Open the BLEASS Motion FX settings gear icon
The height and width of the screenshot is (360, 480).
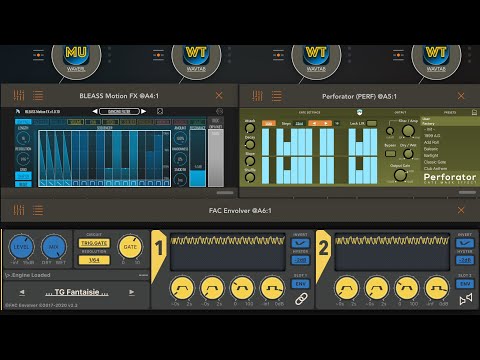(219, 111)
